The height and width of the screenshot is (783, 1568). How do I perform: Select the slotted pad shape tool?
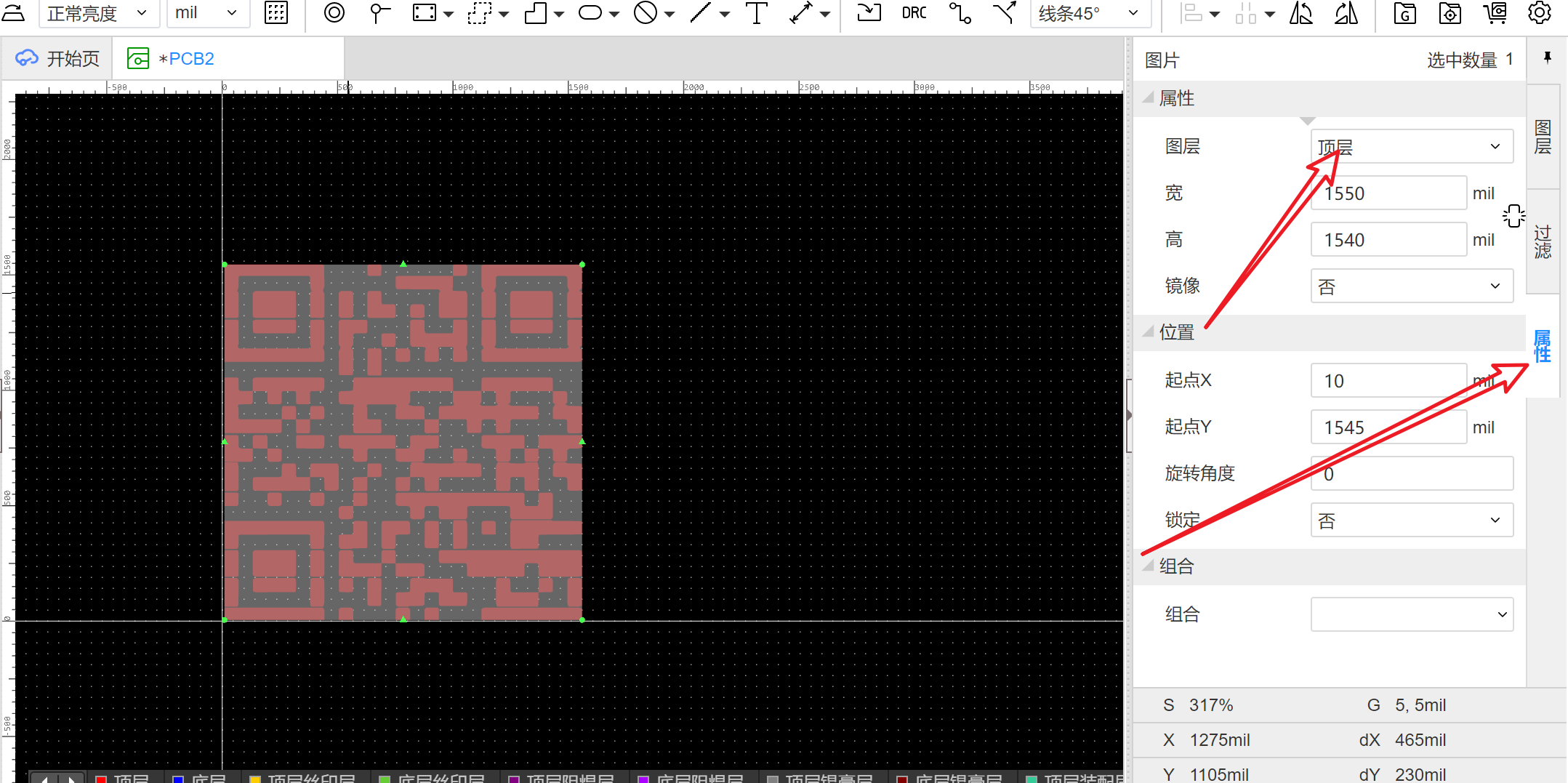590,13
